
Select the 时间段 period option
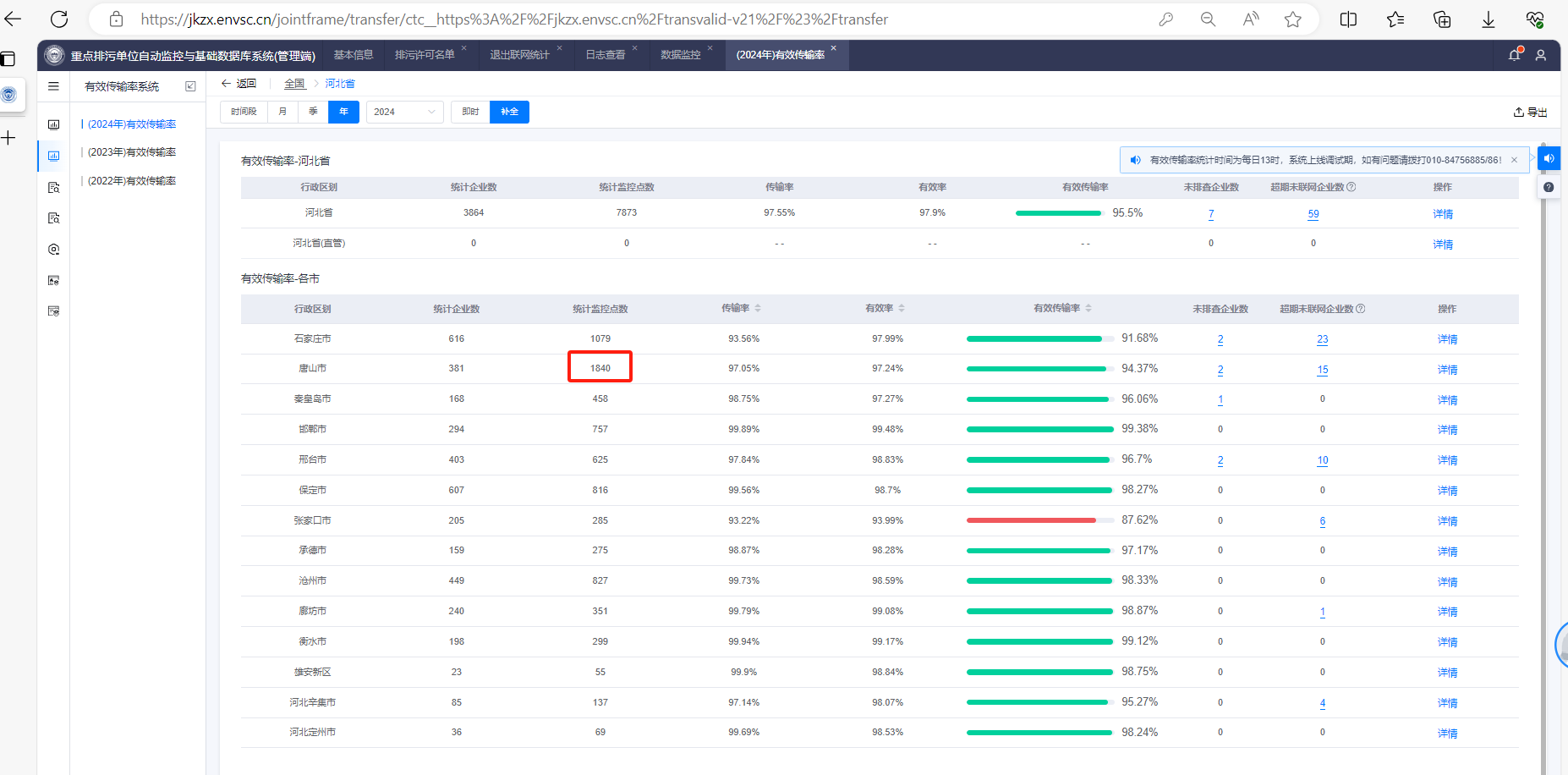tap(244, 112)
